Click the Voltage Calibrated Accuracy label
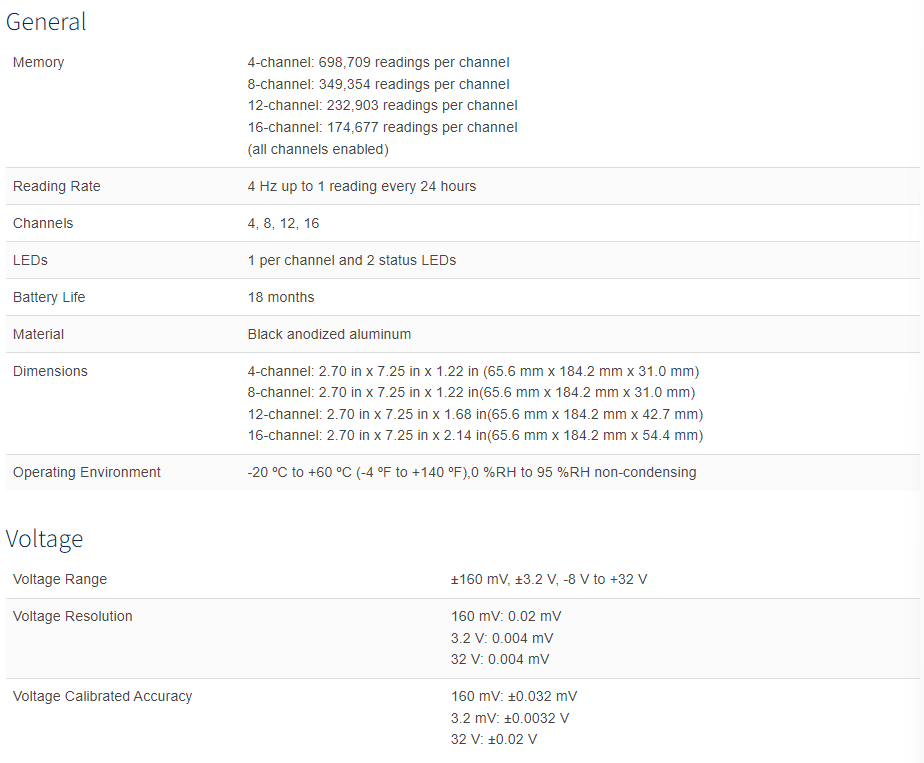This screenshot has width=924, height=763. [x=103, y=696]
